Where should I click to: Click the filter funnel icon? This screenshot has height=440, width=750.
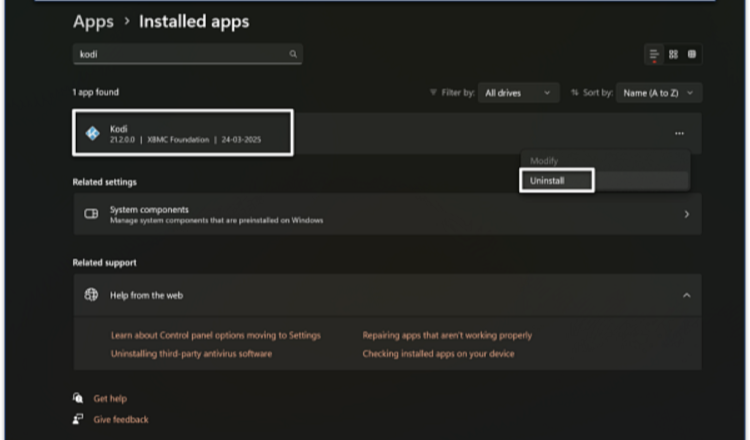point(433,92)
